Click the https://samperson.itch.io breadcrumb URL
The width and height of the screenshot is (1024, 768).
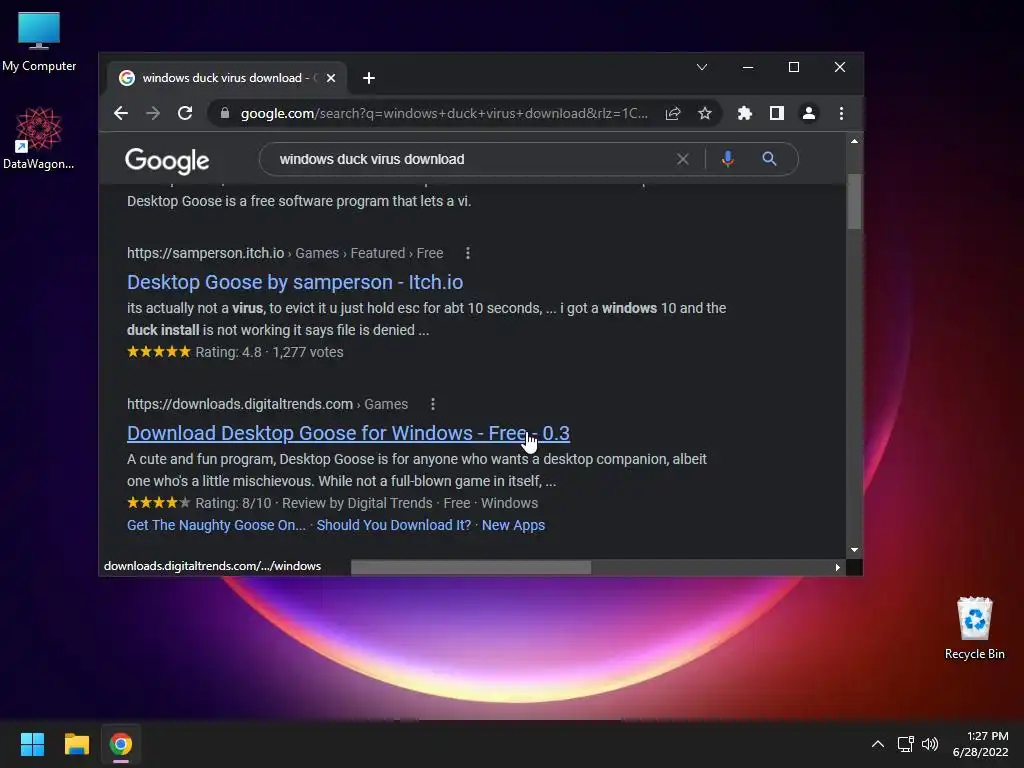pos(206,253)
